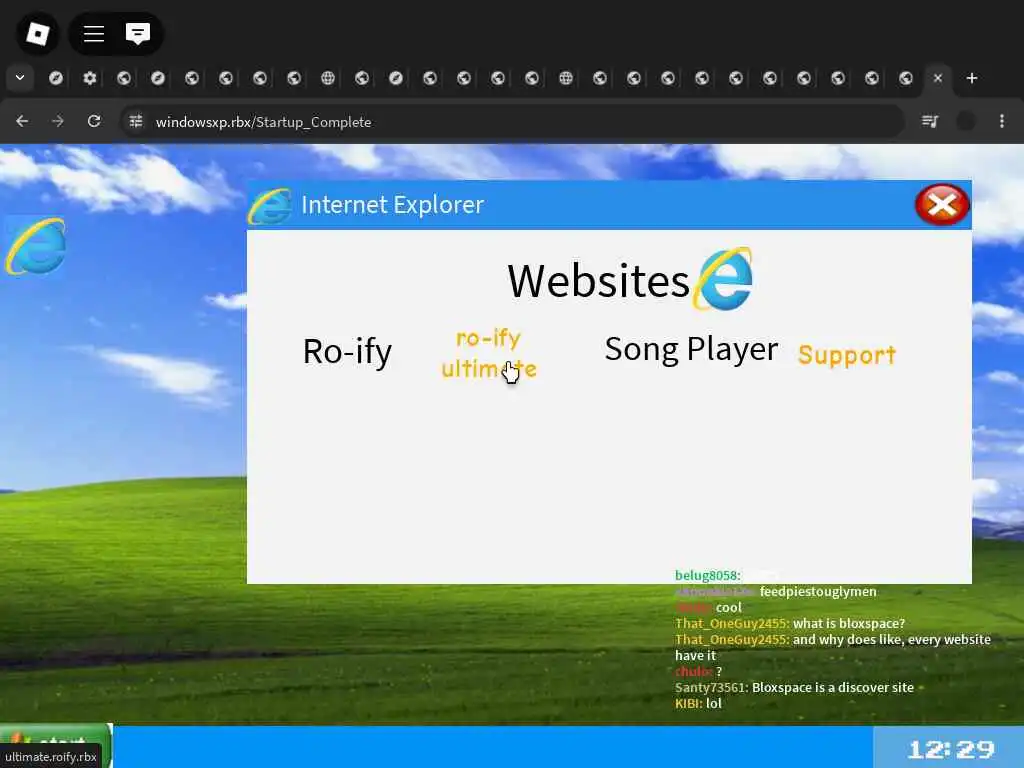
Task: Open the browser profile avatar
Action: 966,121
